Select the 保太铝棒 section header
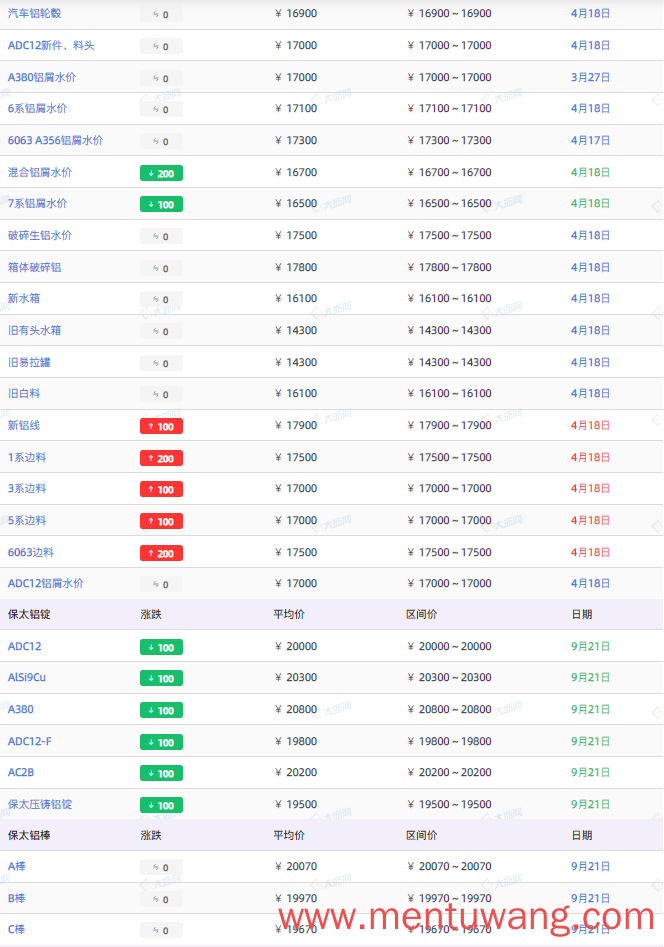This screenshot has height=947, width=664. coord(29,835)
